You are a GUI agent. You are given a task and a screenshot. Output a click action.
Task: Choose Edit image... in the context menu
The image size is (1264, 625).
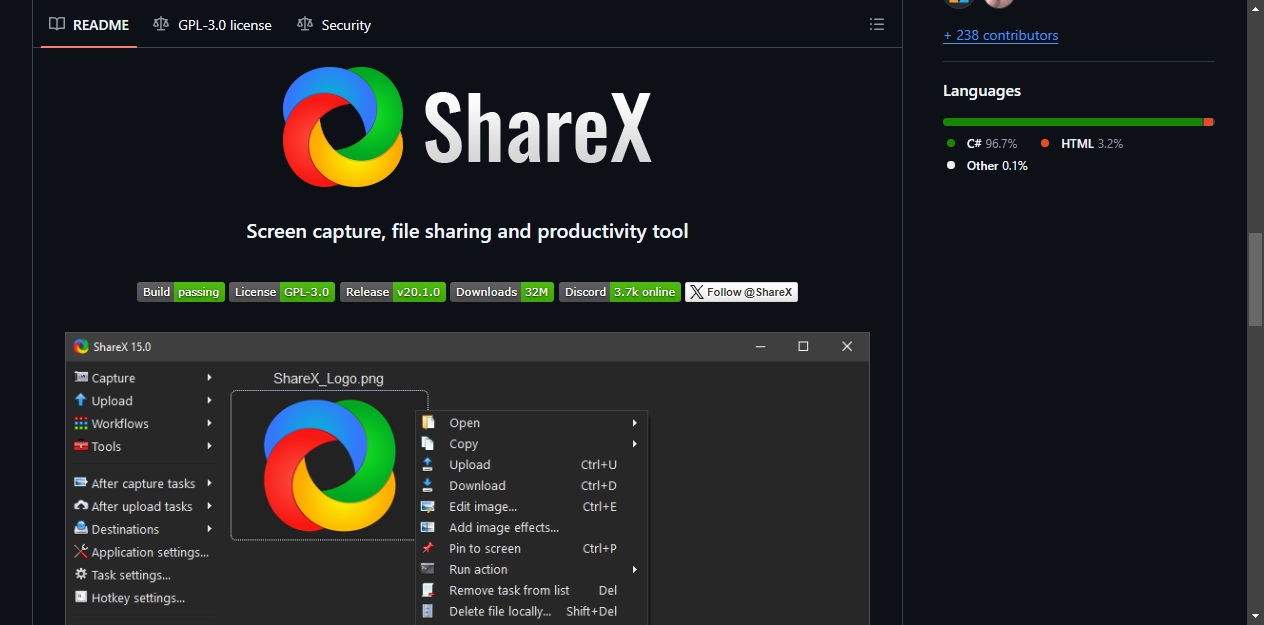[532, 507]
